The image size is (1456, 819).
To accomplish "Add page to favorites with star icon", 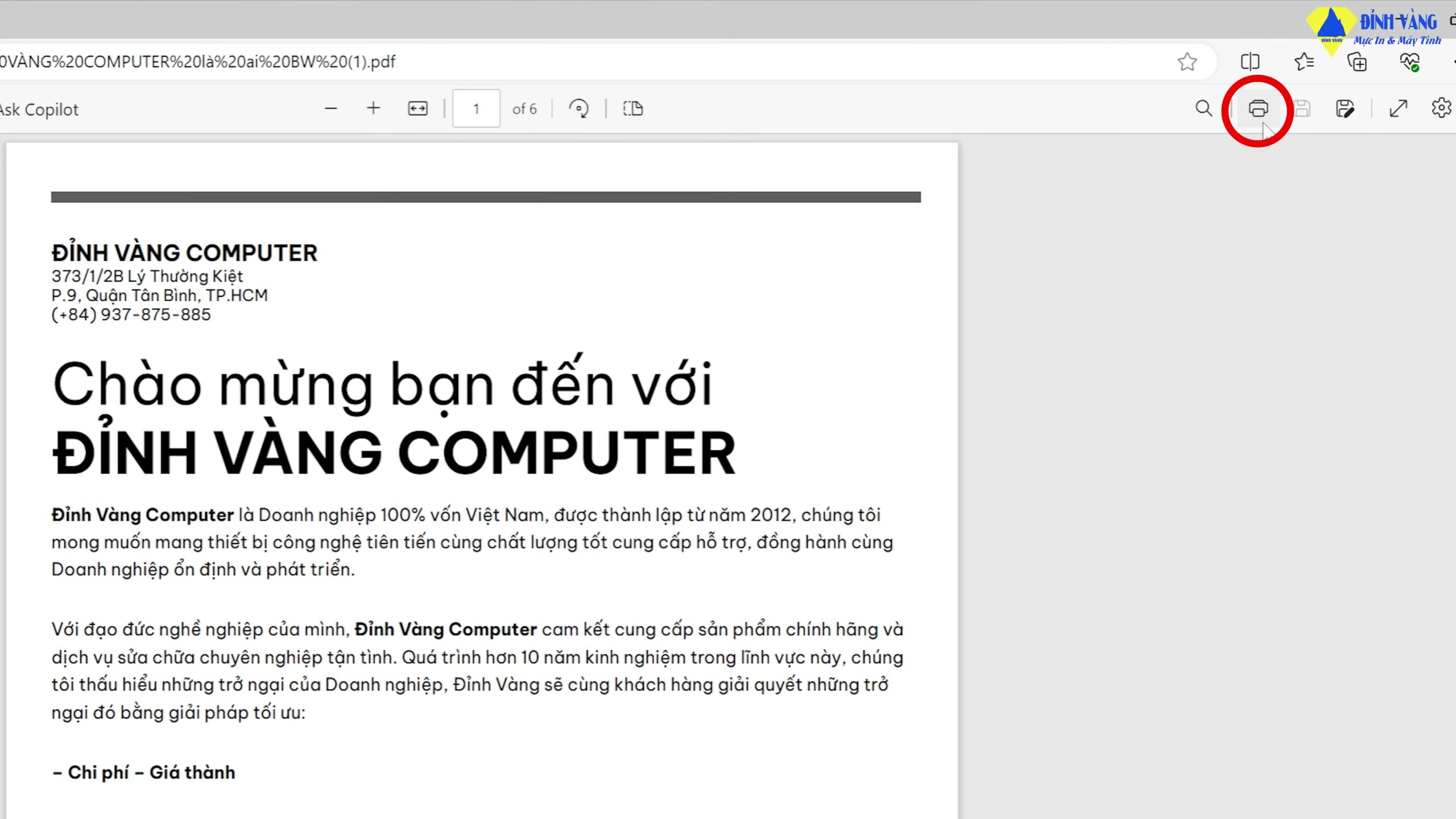I will pyautogui.click(x=1187, y=61).
